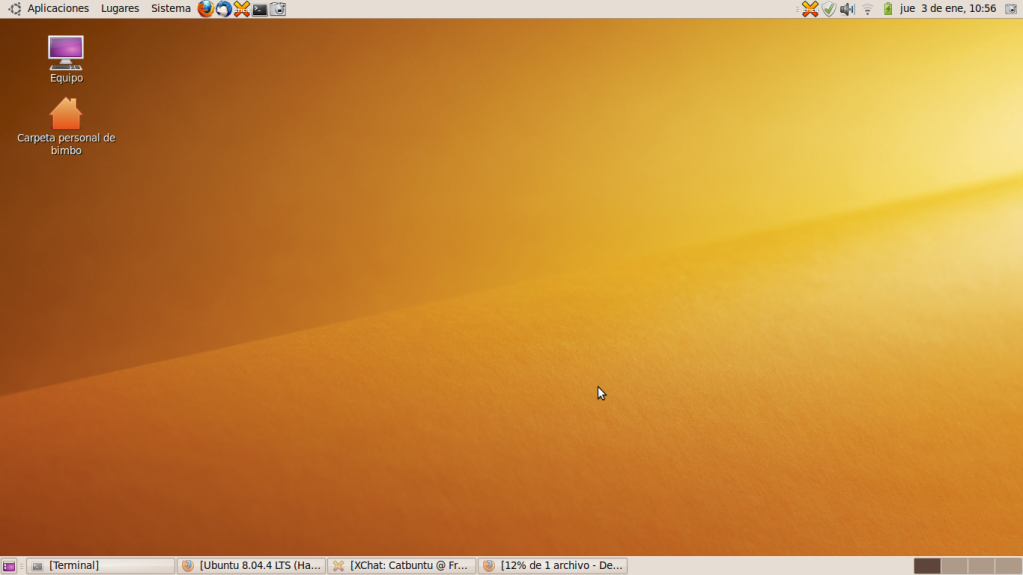The width and height of the screenshot is (1023, 575).
Task: Launch Firefox from the top panel
Action: point(206,9)
